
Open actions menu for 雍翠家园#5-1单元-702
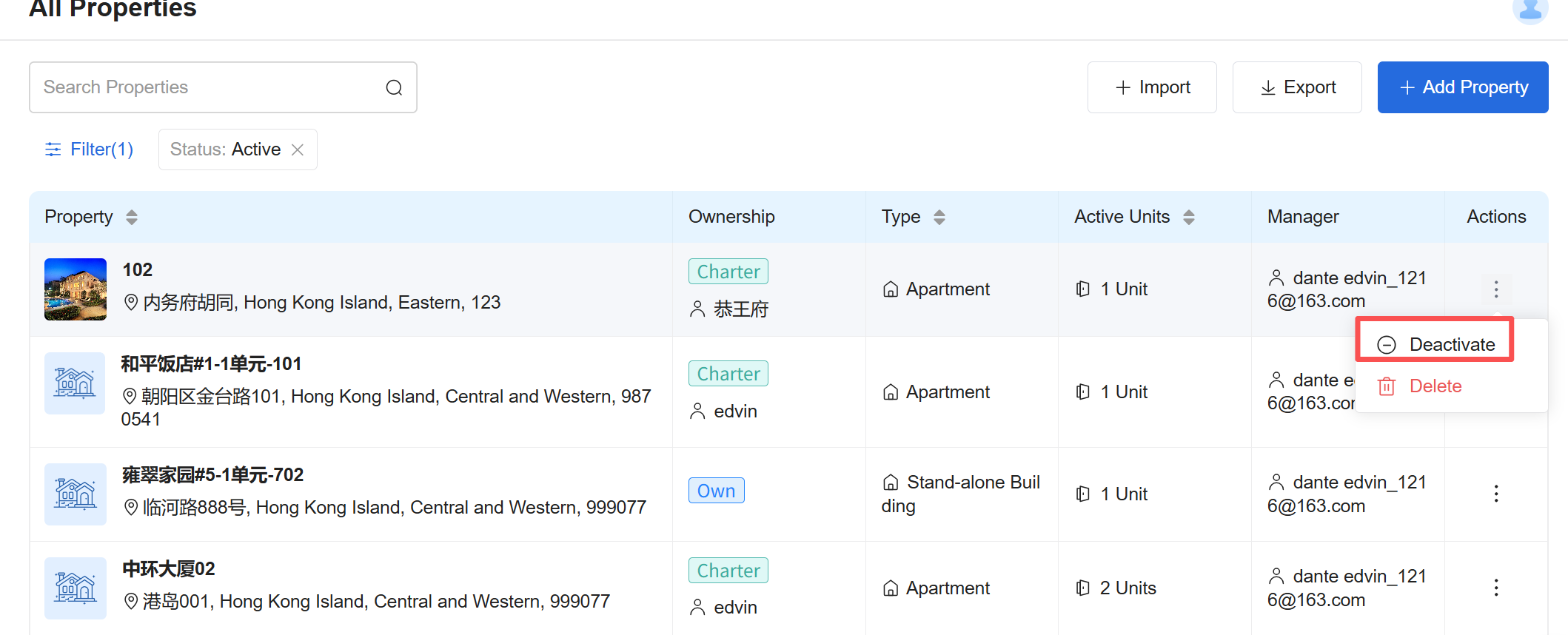pyautogui.click(x=1495, y=494)
